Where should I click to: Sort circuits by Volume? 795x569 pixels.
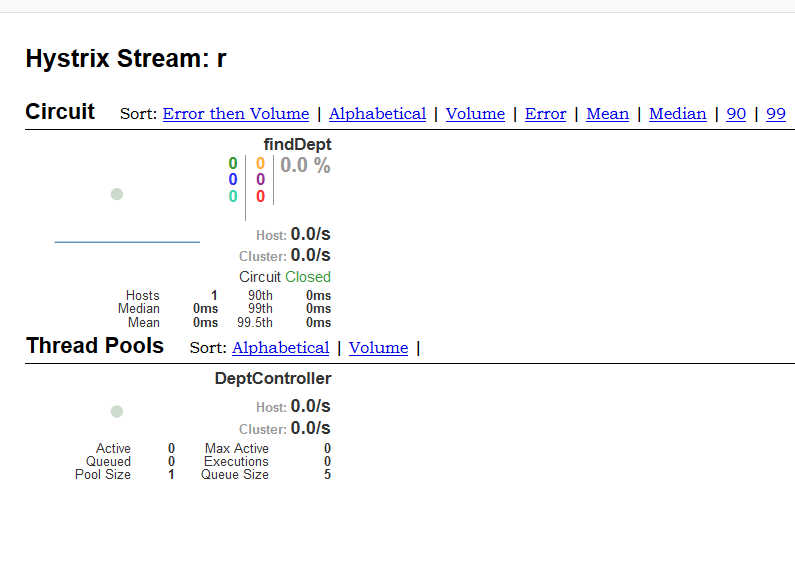click(476, 114)
